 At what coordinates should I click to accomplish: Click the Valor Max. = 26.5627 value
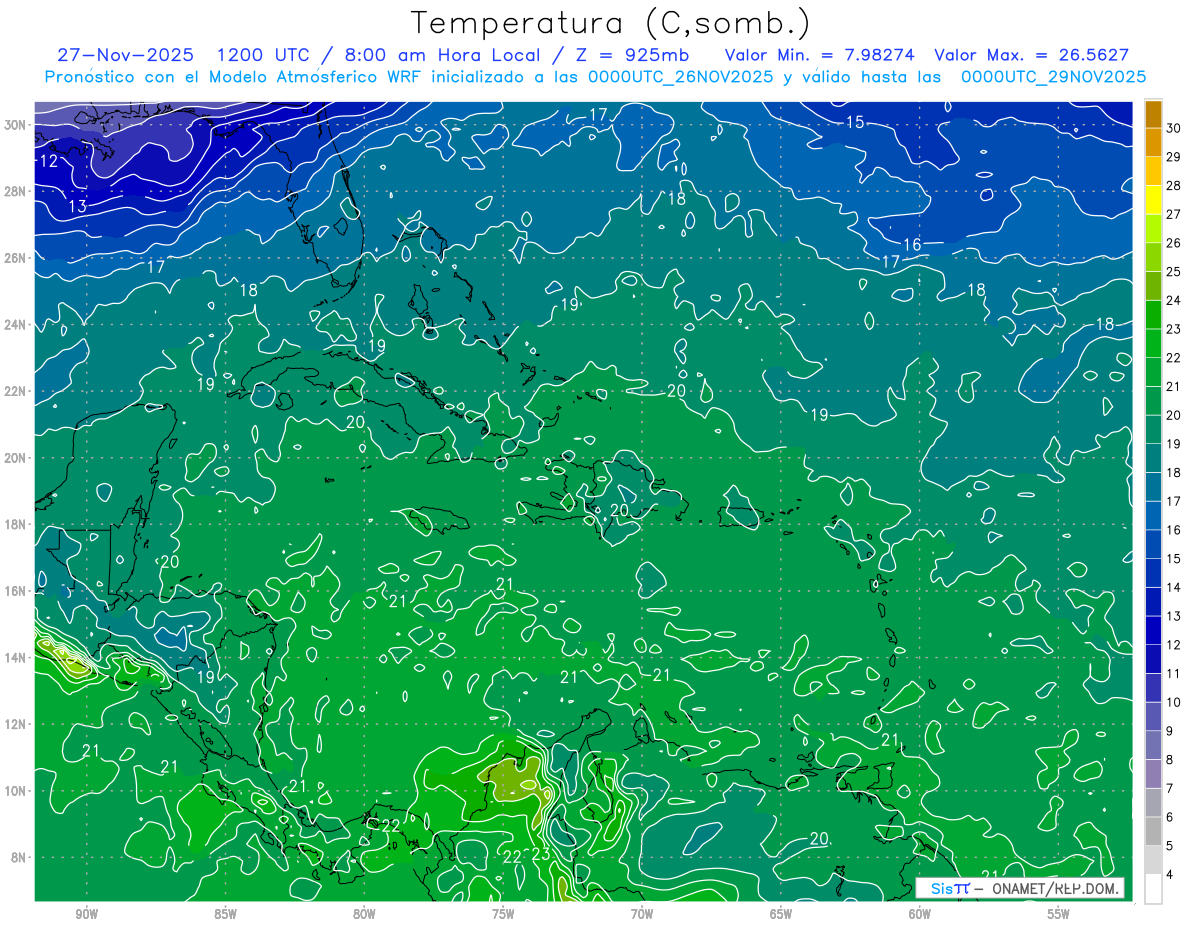click(x=1031, y=55)
